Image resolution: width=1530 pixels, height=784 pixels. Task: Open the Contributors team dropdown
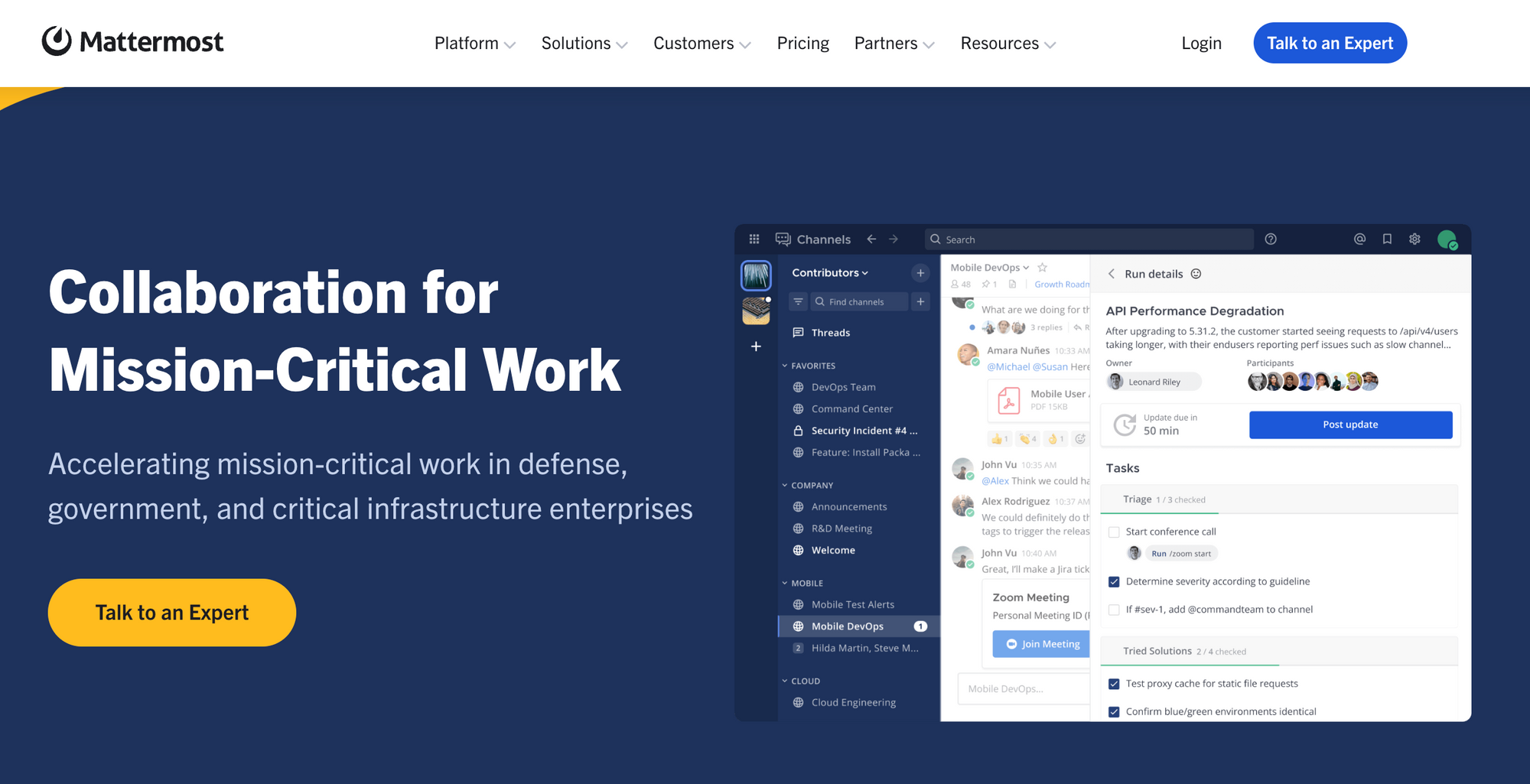(830, 273)
